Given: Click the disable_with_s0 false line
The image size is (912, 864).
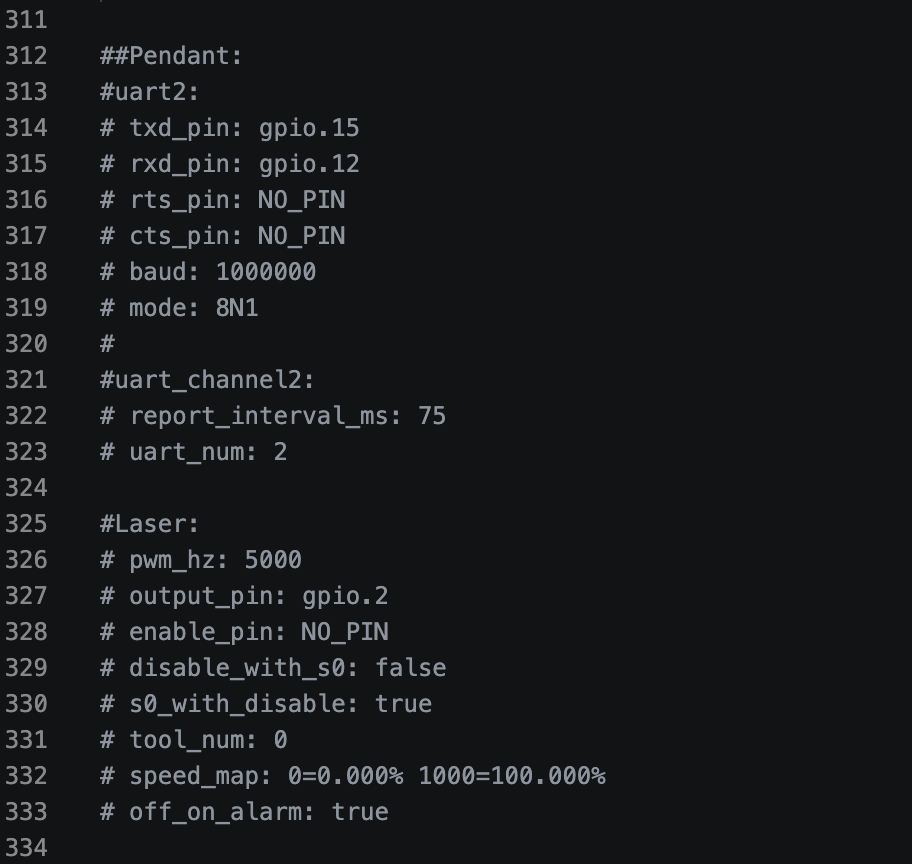Looking at the screenshot, I should 272,668.
